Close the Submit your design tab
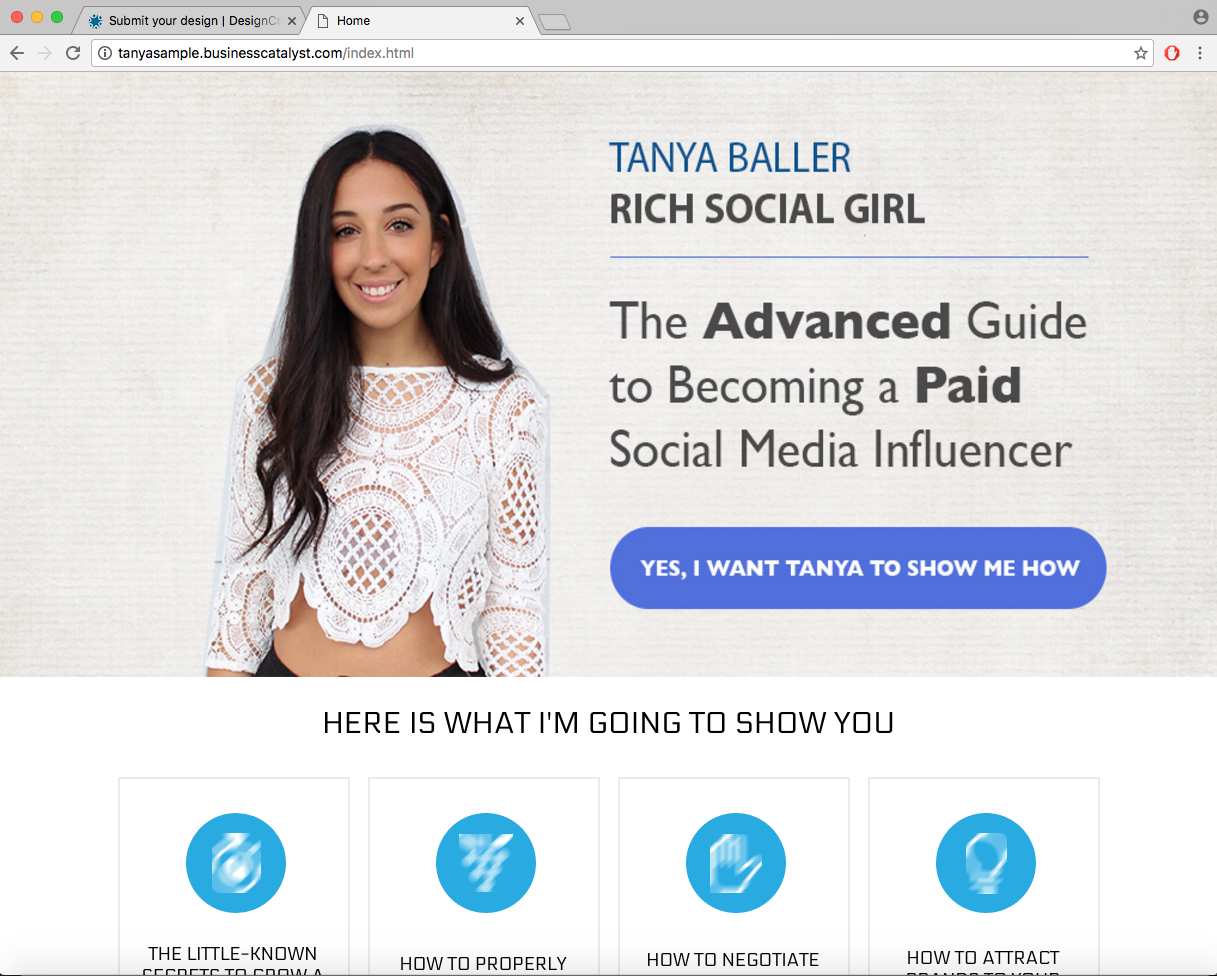 (x=291, y=20)
